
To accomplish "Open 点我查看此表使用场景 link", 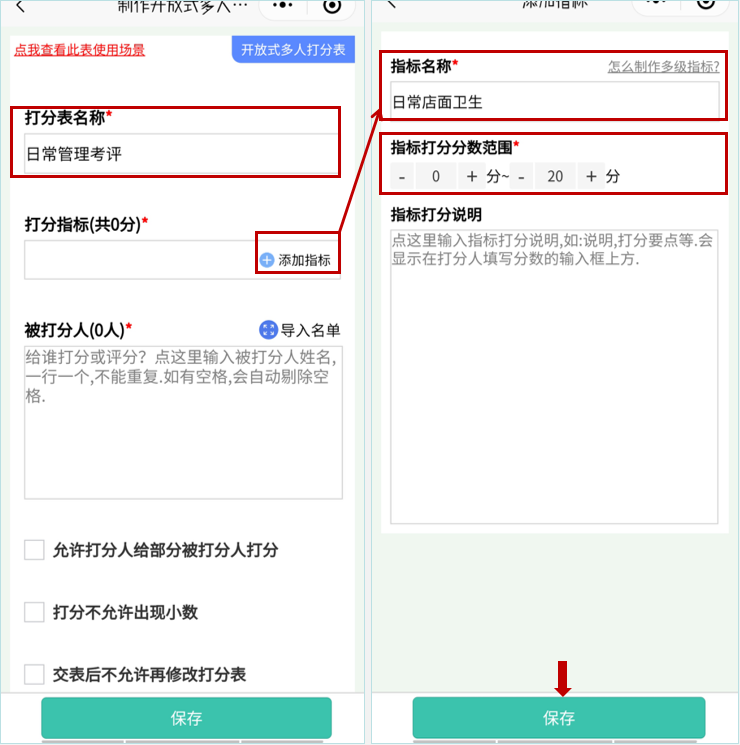I will click(x=79, y=50).
